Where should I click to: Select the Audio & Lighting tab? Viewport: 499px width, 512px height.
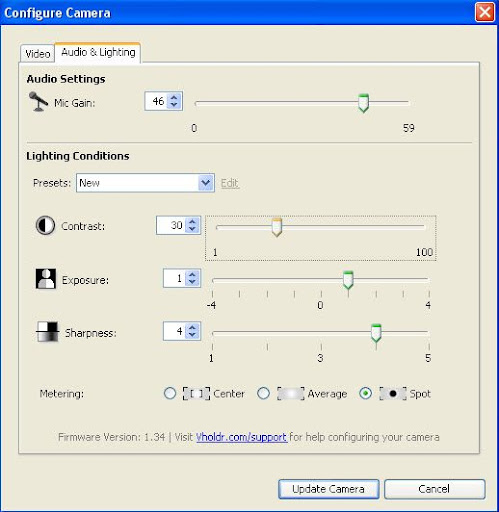click(98, 52)
